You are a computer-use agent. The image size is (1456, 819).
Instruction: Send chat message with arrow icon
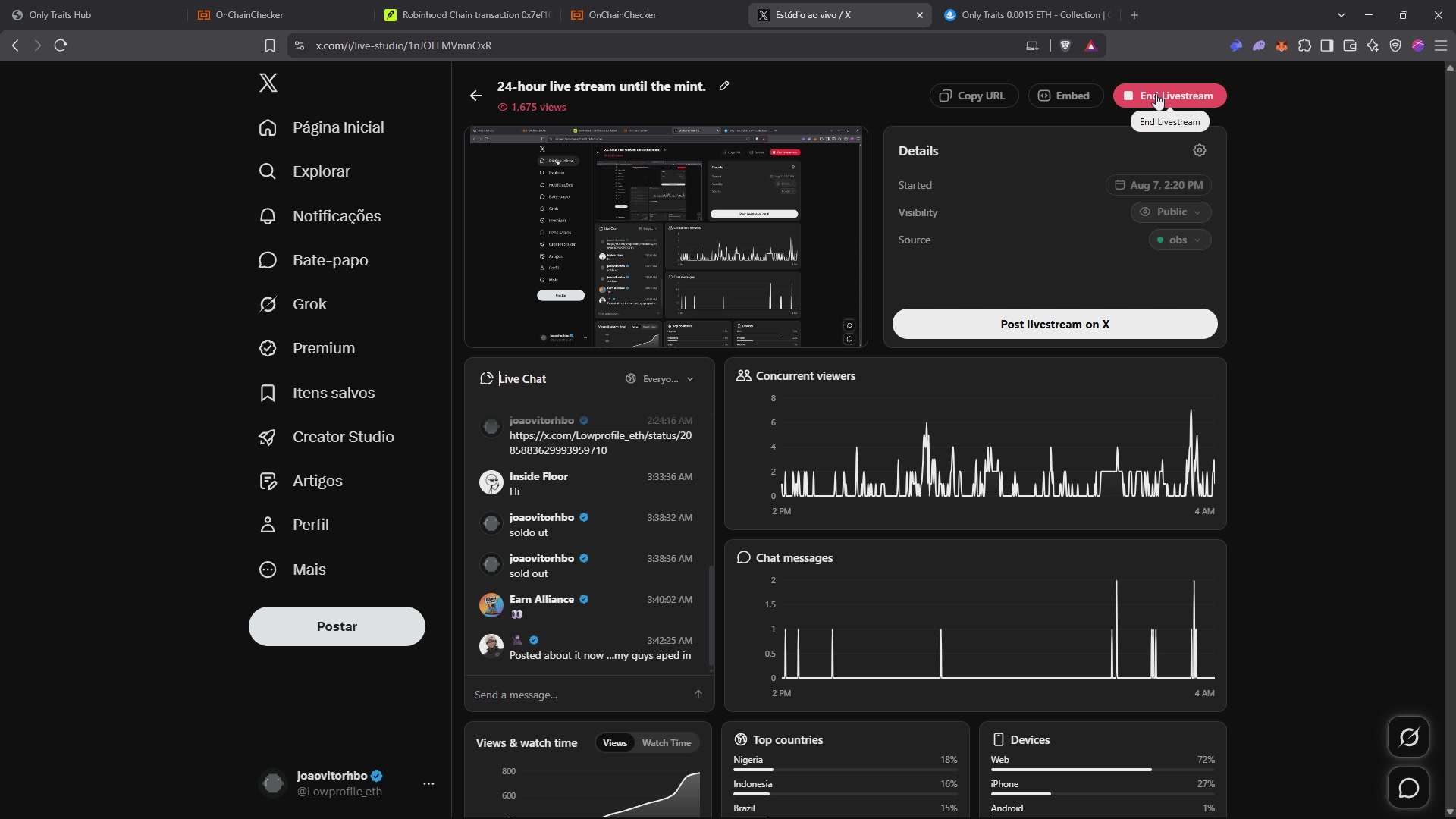(698, 694)
